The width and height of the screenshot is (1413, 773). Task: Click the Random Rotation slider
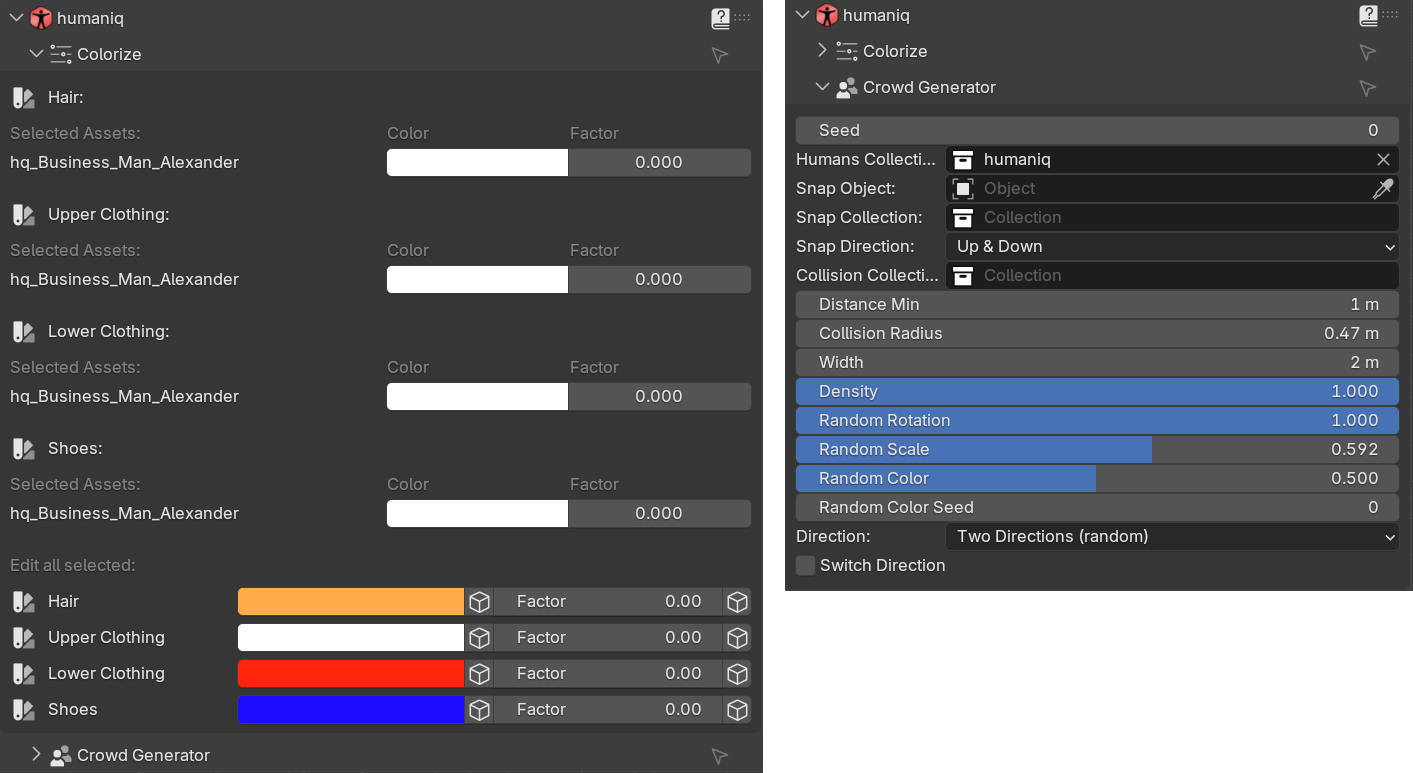1097,420
